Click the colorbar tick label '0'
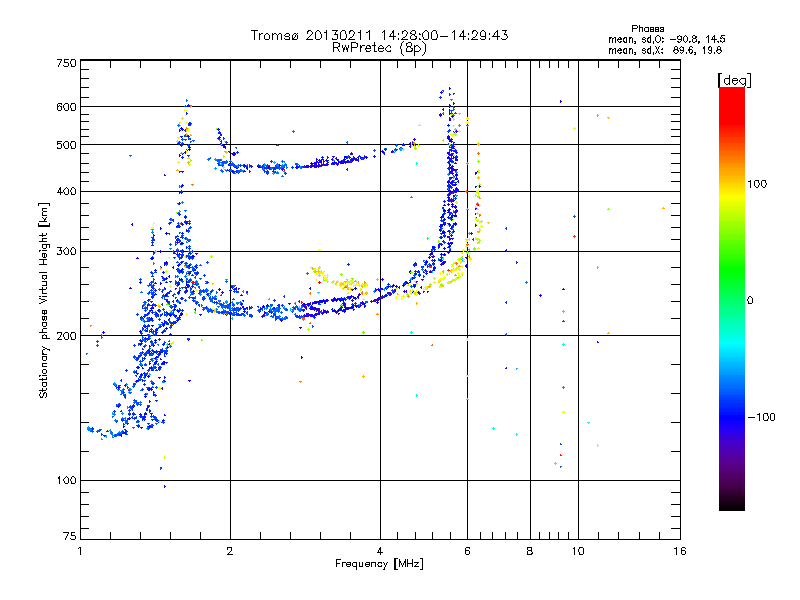This screenshot has width=800, height=600. click(x=750, y=301)
